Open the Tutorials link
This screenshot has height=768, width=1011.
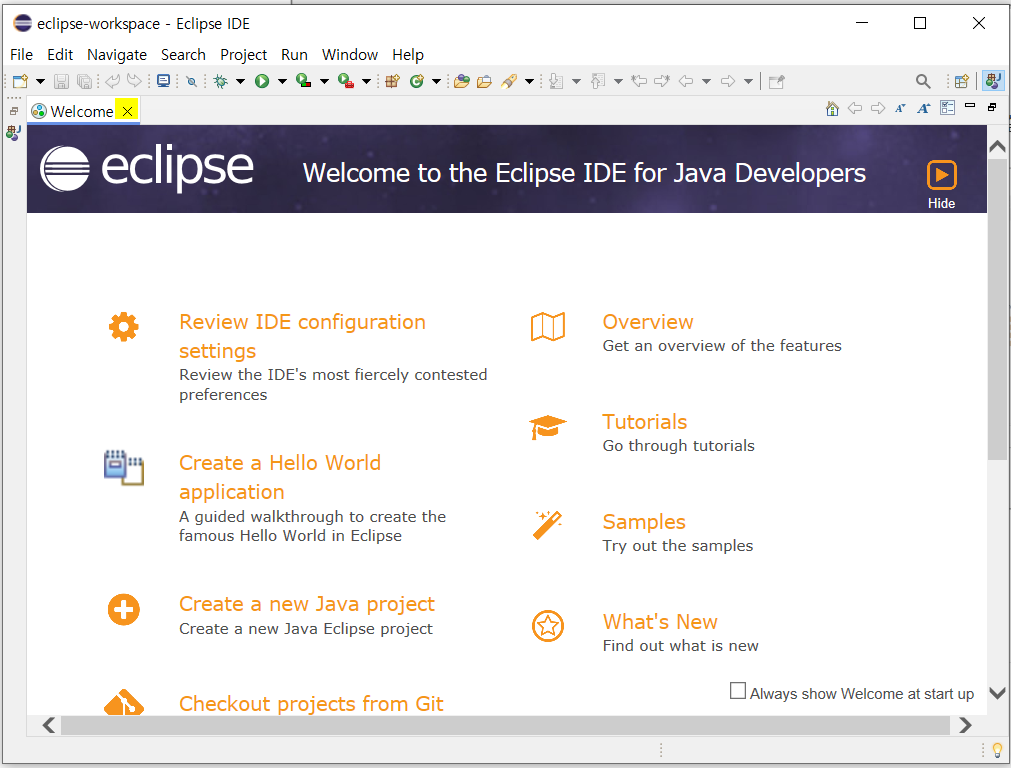pos(644,422)
